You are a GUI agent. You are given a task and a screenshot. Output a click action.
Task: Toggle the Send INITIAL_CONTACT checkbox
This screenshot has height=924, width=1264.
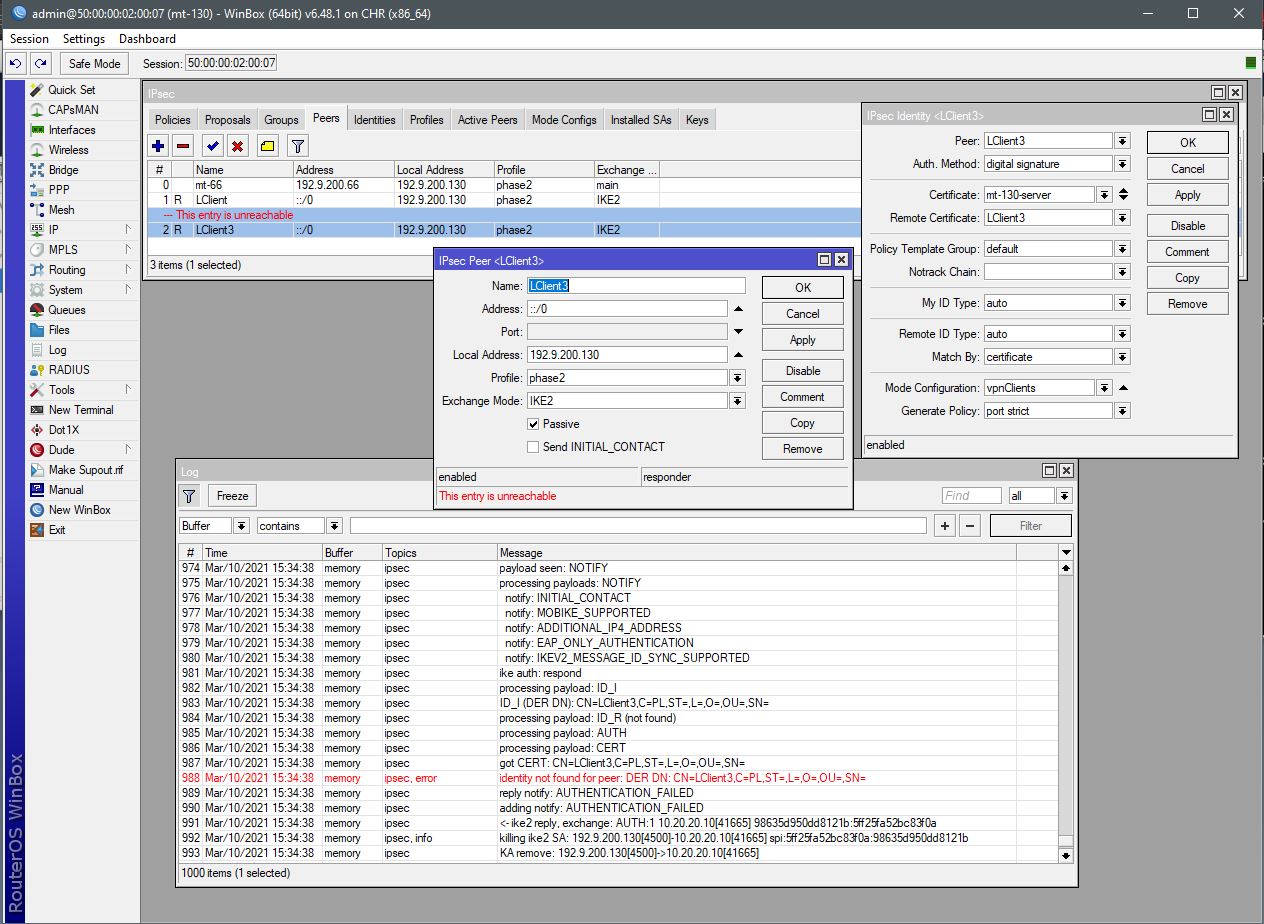click(533, 447)
